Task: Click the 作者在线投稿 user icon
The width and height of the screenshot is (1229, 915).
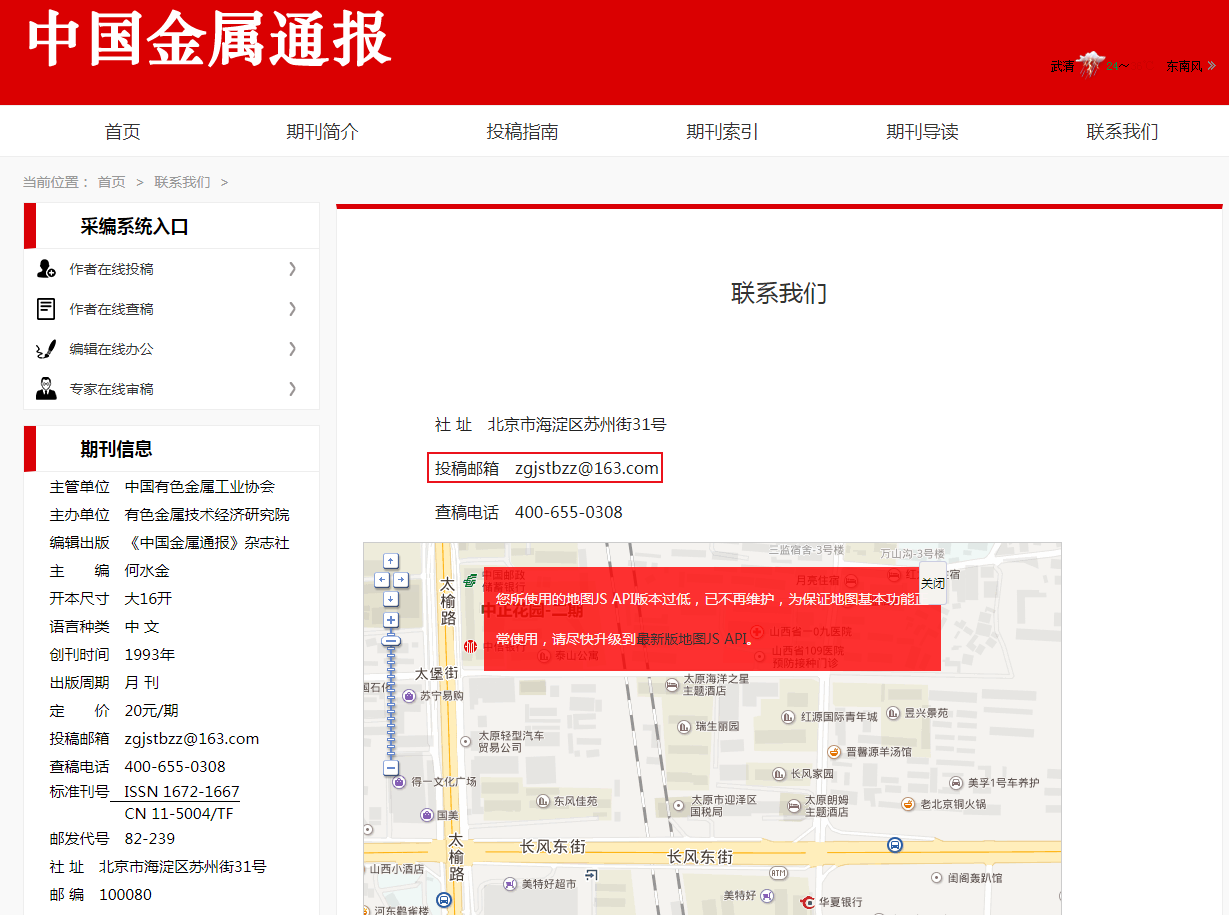Action: point(46,269)
